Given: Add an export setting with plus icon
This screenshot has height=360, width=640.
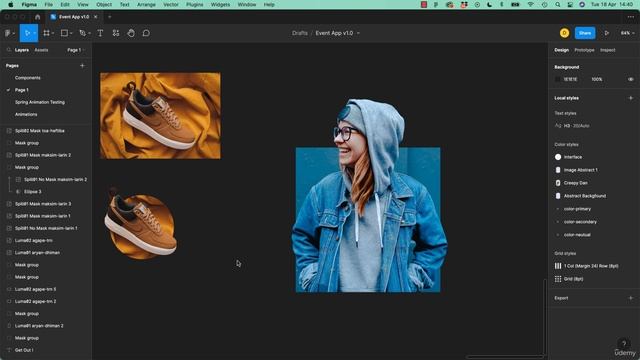Looking at the screenshot, I should 631,298.
